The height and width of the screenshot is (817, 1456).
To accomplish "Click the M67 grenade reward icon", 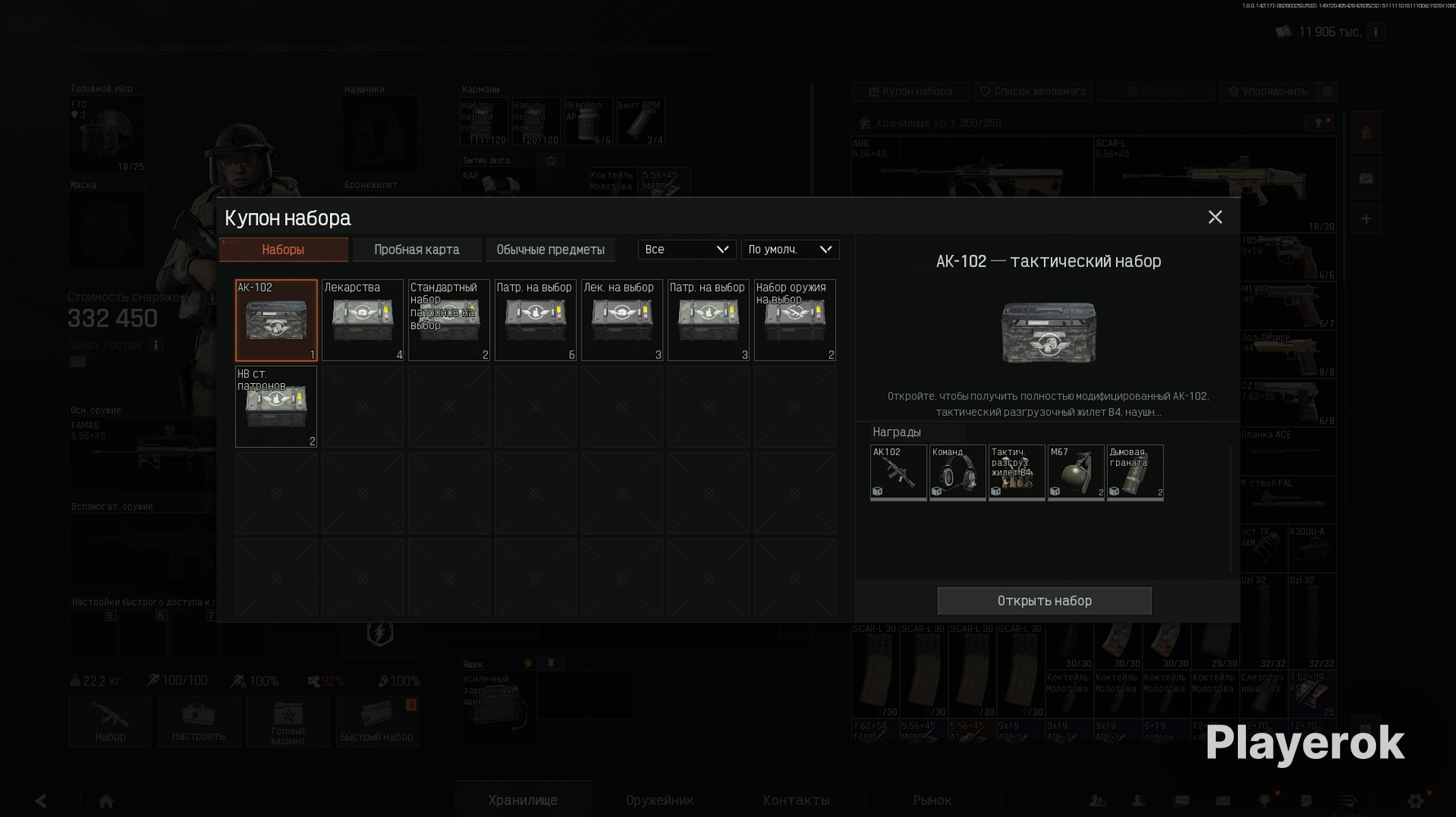I will (1076, 472).
